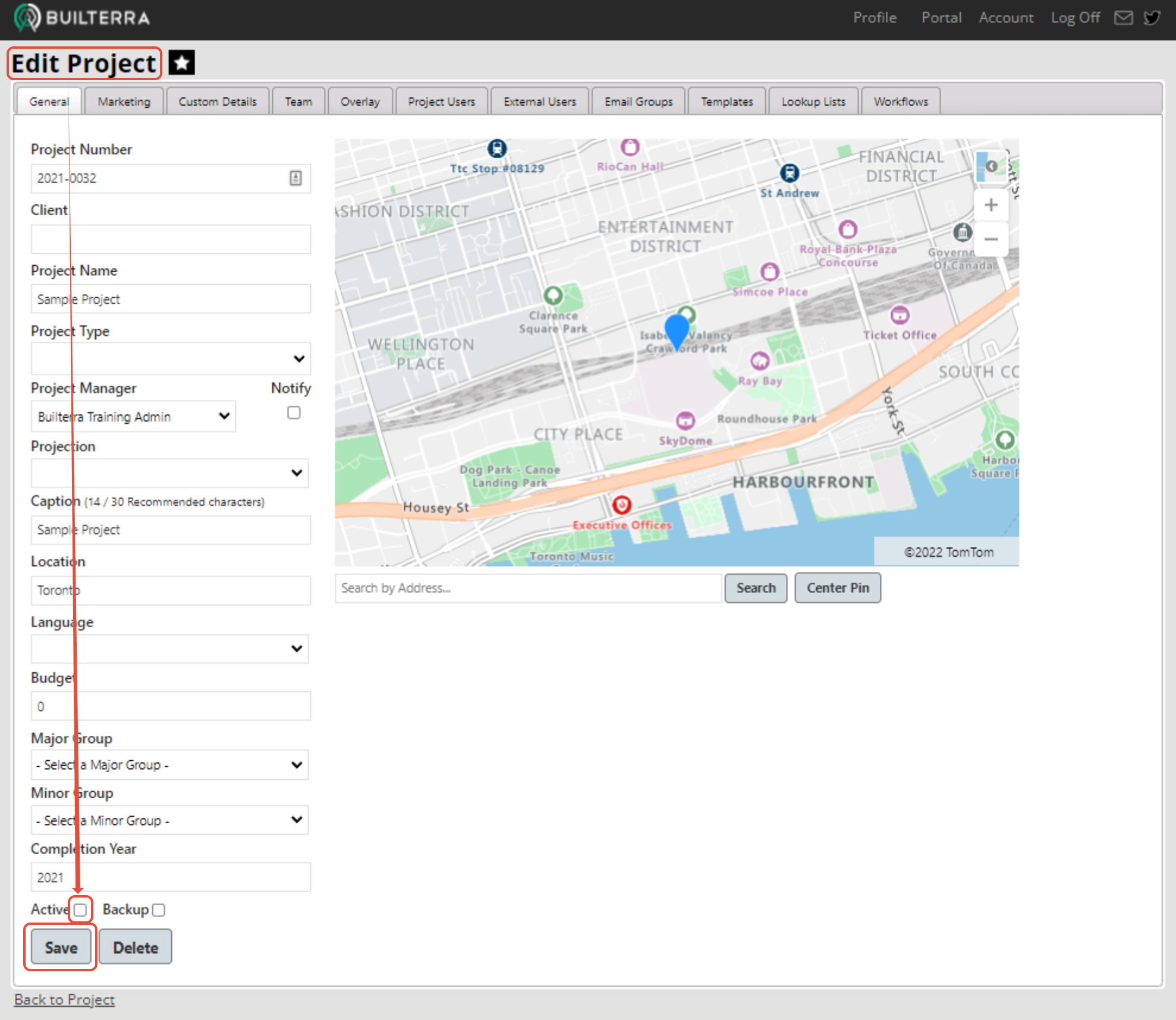1176x1020 pixels.
Task: Check the Active checkbox
Action: pyautogui.click(x=80, y=909)
